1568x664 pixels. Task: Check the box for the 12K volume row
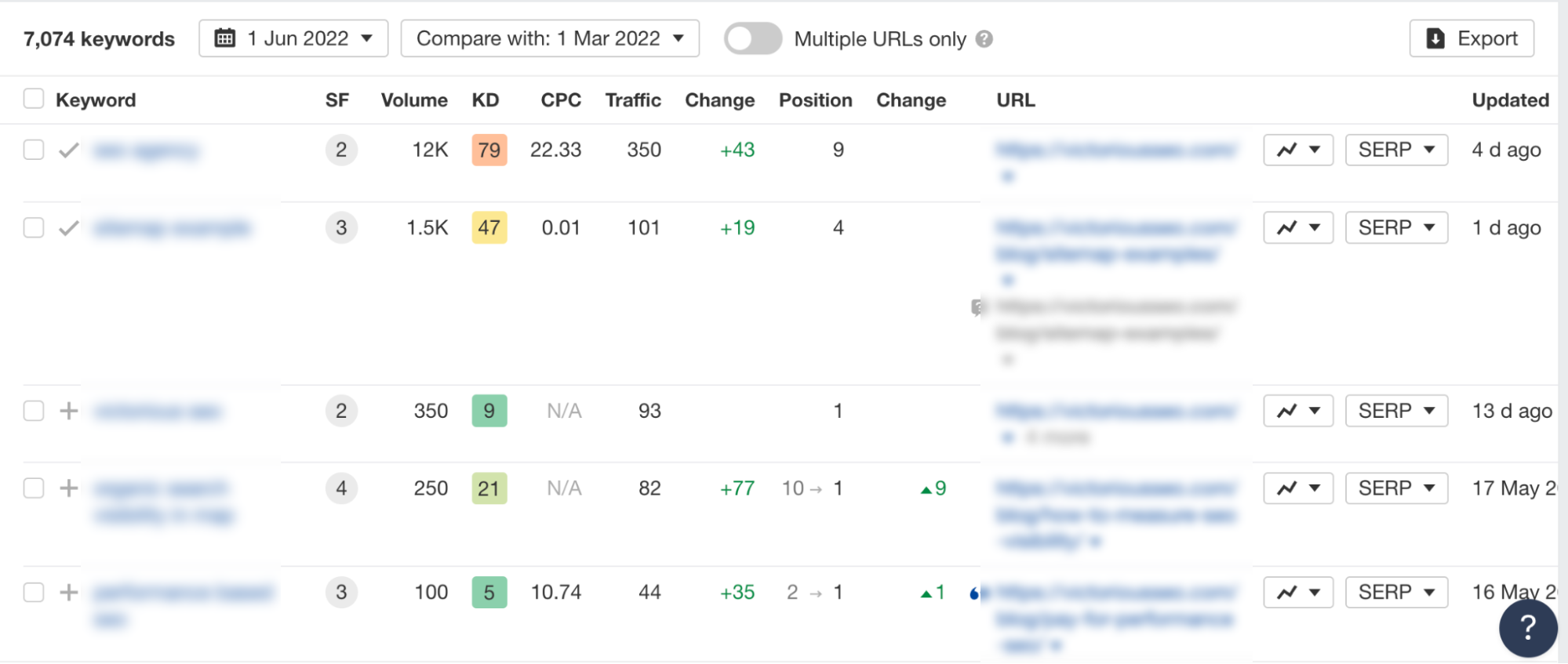pyautogui.click(x=34, y=150)
